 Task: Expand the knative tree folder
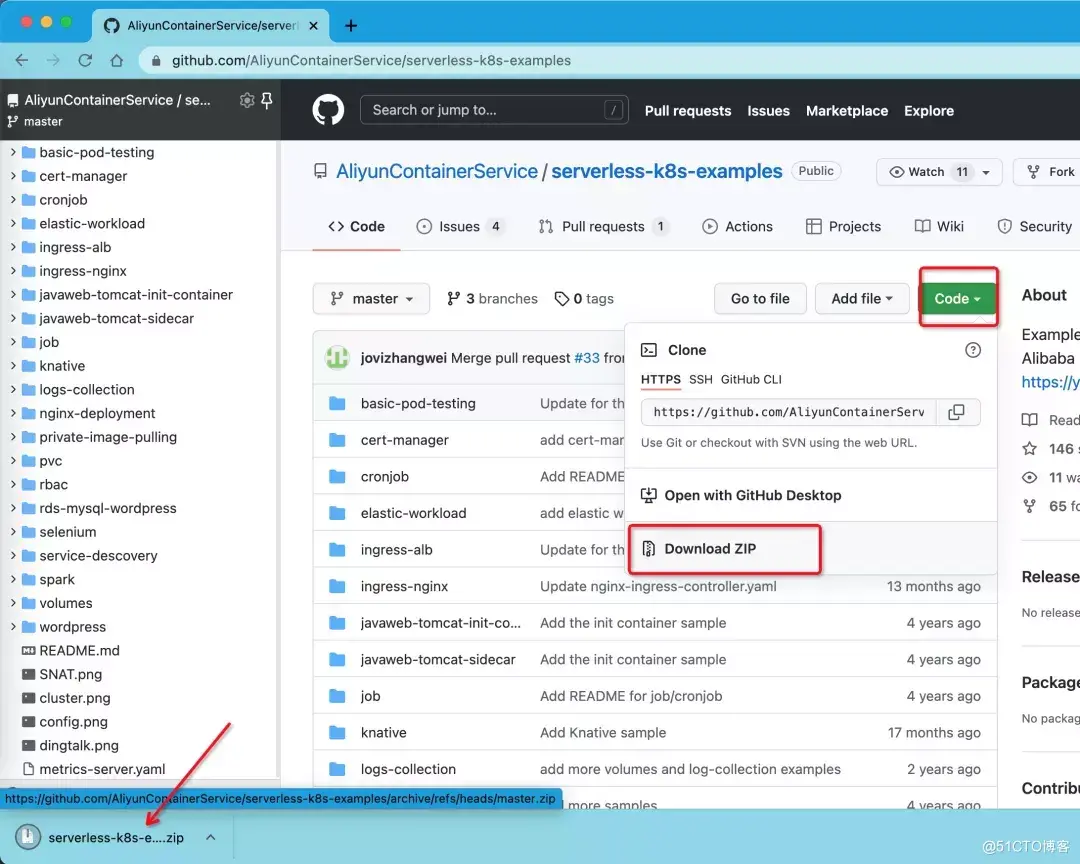(x=12, y=366)
